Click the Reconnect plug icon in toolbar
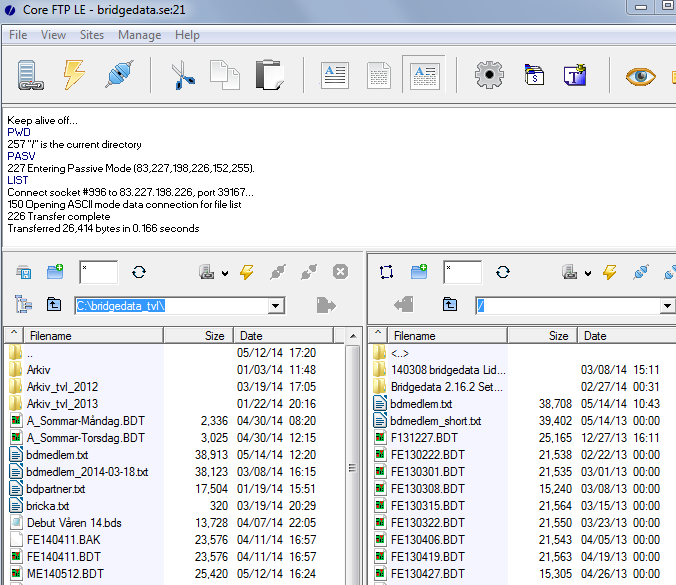 pyautogui.click(x=119, y=74)
